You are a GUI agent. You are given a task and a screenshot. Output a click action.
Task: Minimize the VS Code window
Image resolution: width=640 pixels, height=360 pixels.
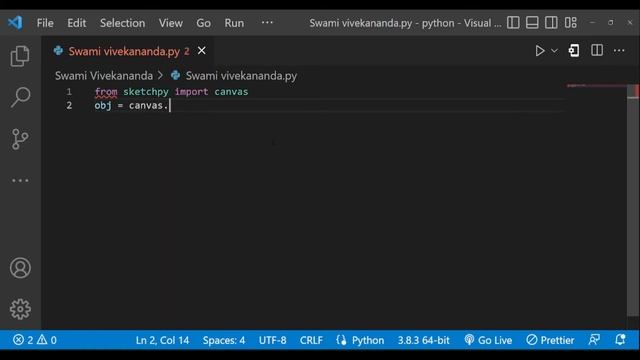(592, 23)
